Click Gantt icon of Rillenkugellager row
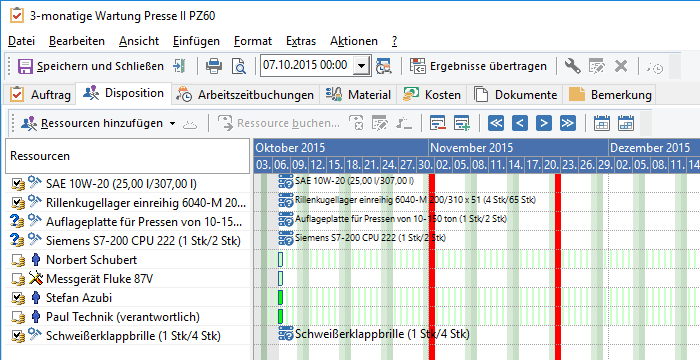The image size is (700, 360). [286, 200]
